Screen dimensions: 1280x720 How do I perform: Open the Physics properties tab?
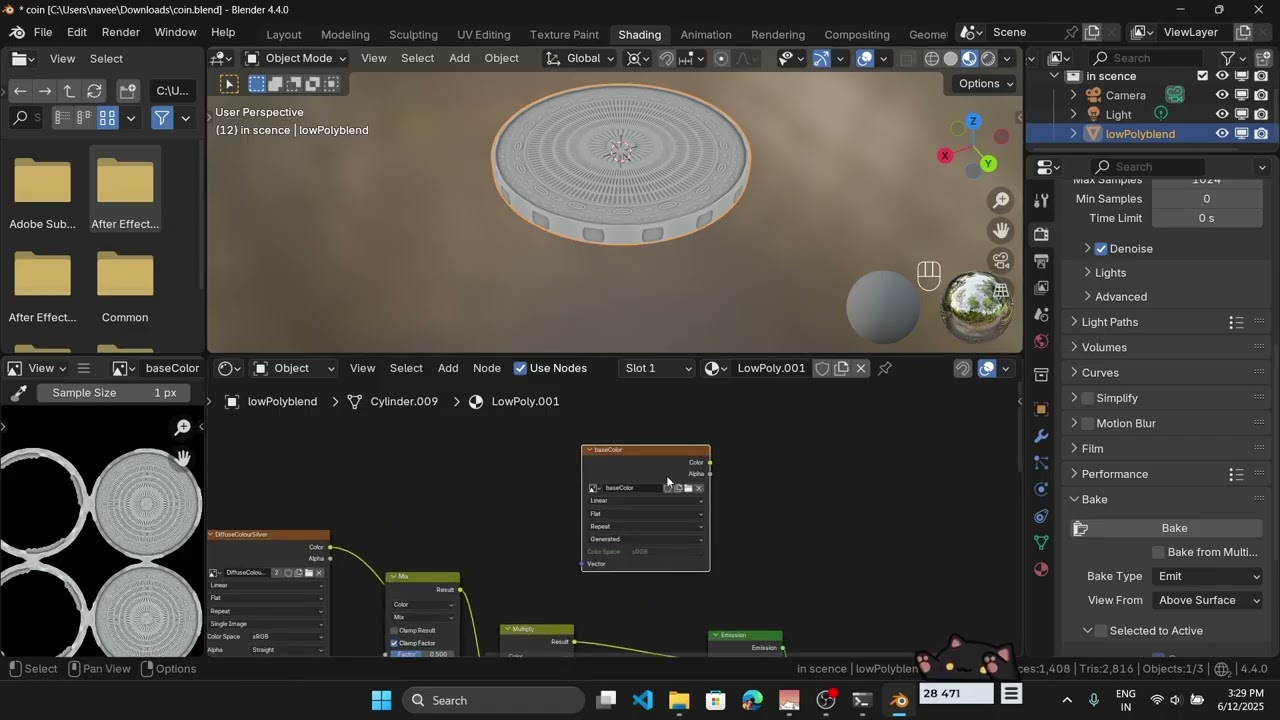coord(1041,490)
